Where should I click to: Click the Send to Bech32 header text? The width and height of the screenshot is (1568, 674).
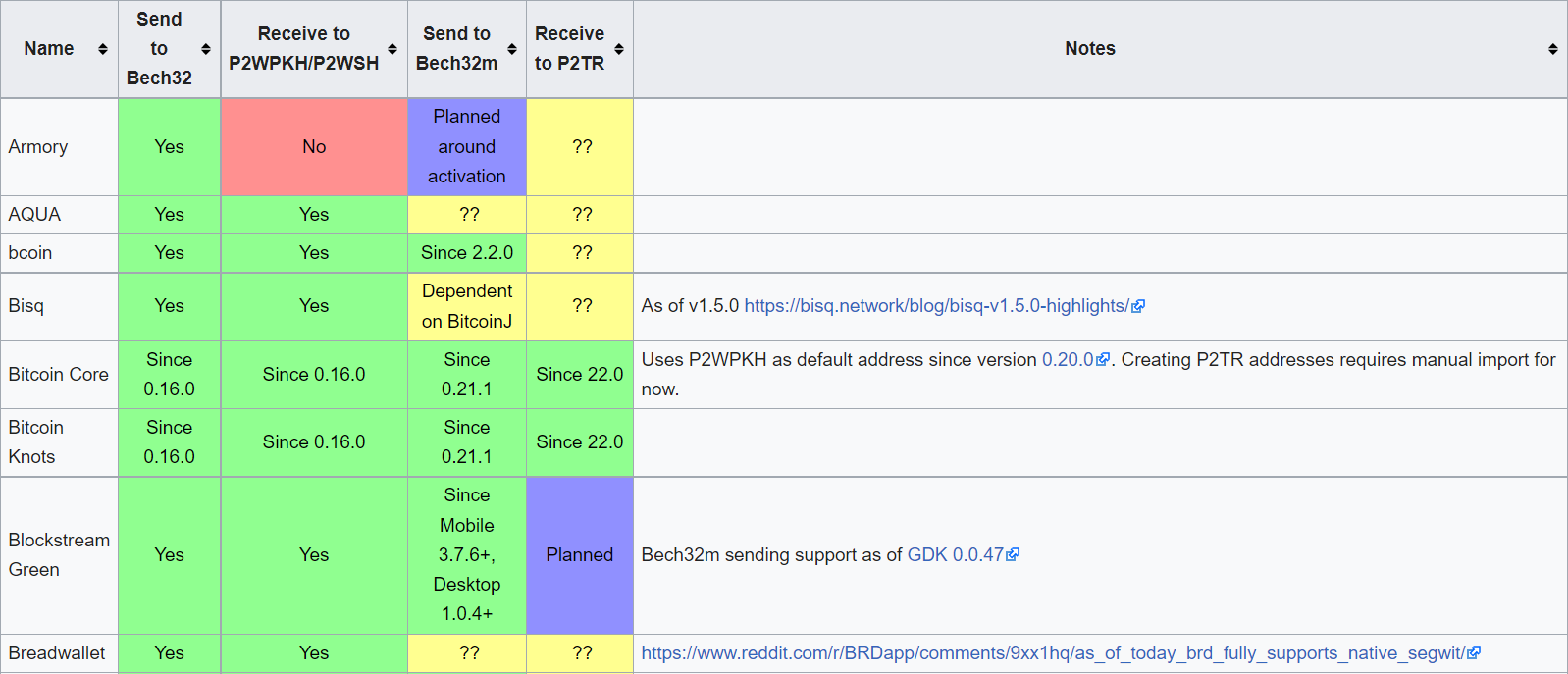pos(159,49)
